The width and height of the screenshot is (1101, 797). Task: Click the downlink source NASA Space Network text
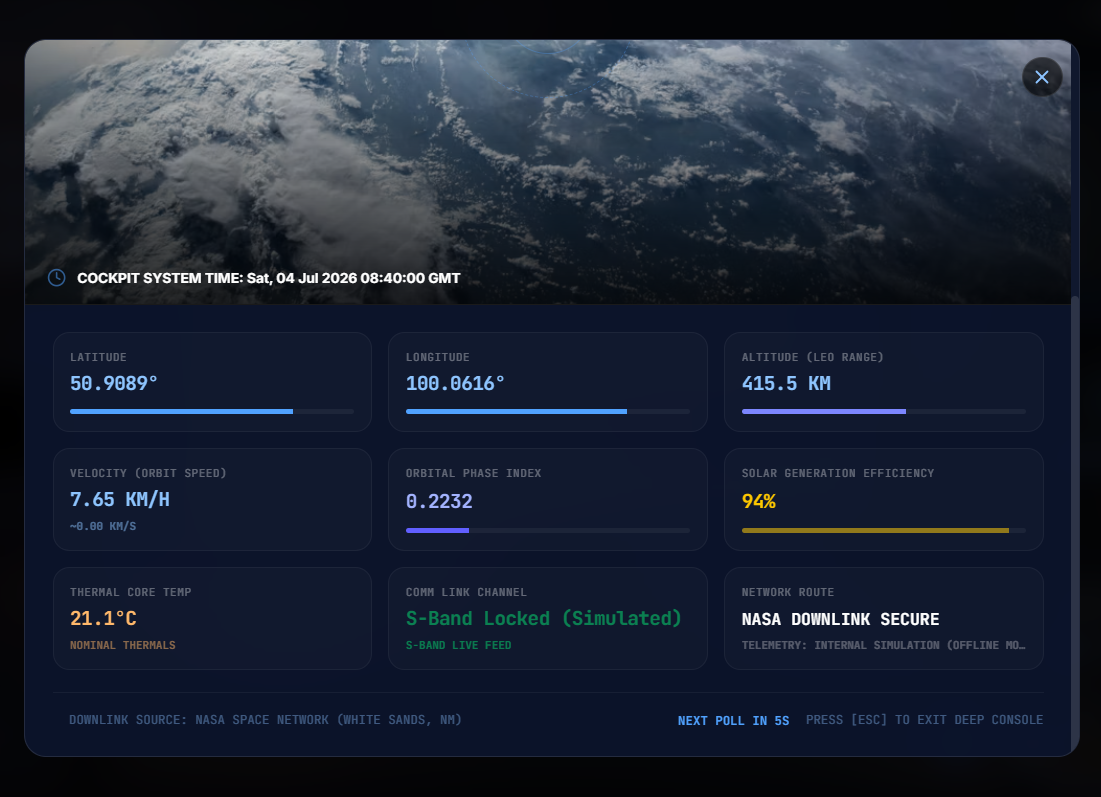coord(265,720)
